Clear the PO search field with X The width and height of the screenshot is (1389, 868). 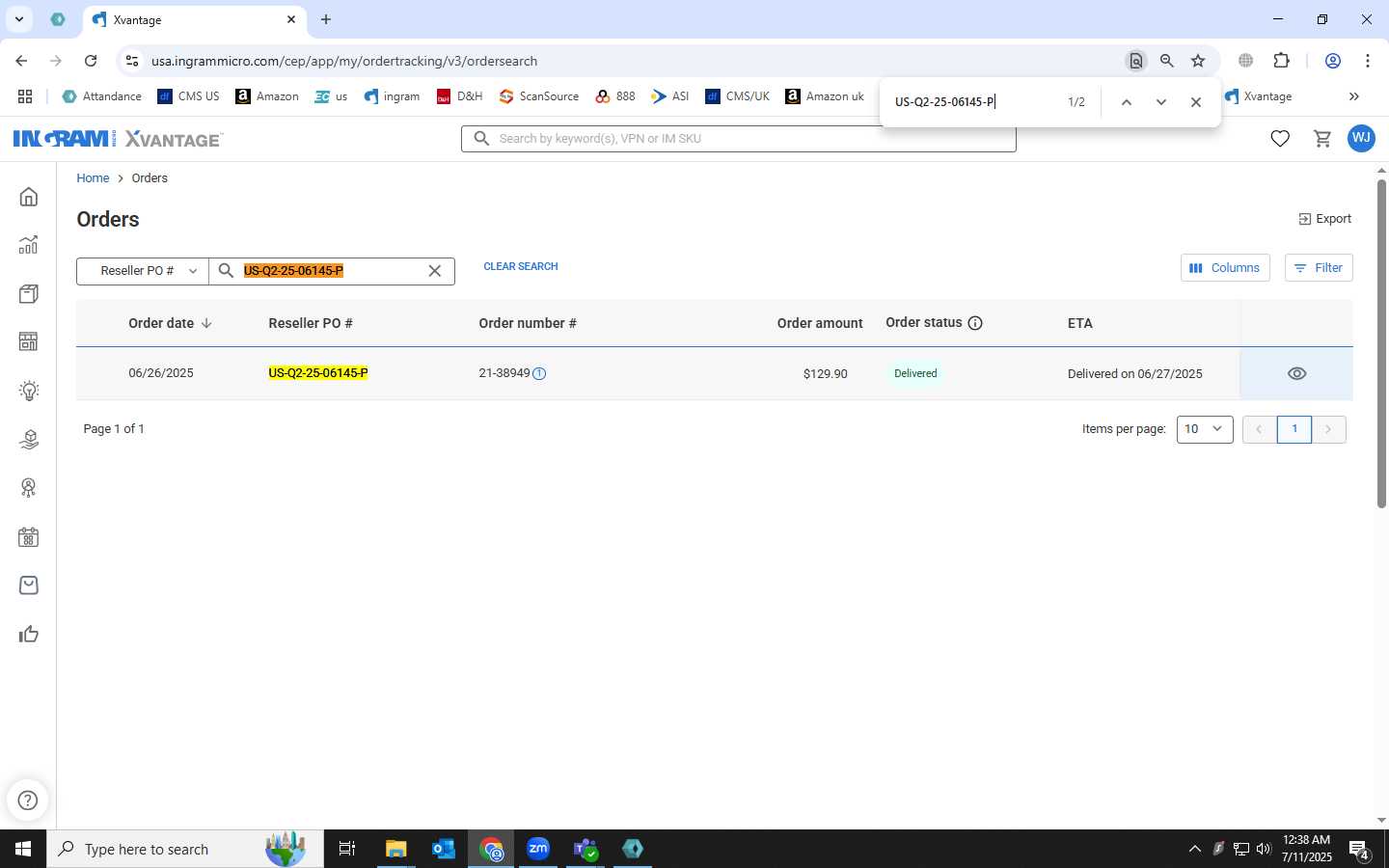click(435, 271)
